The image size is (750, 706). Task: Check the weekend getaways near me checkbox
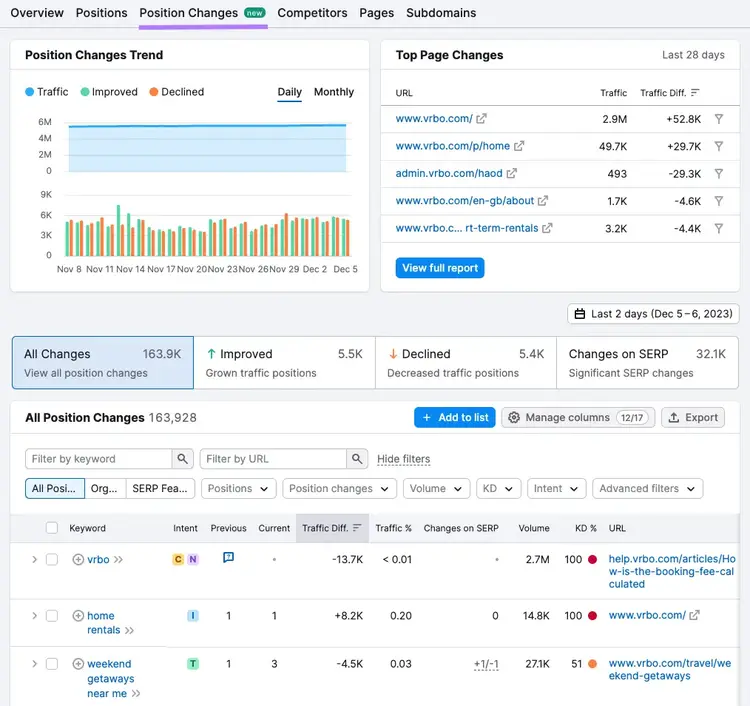[x=52, y=664]
